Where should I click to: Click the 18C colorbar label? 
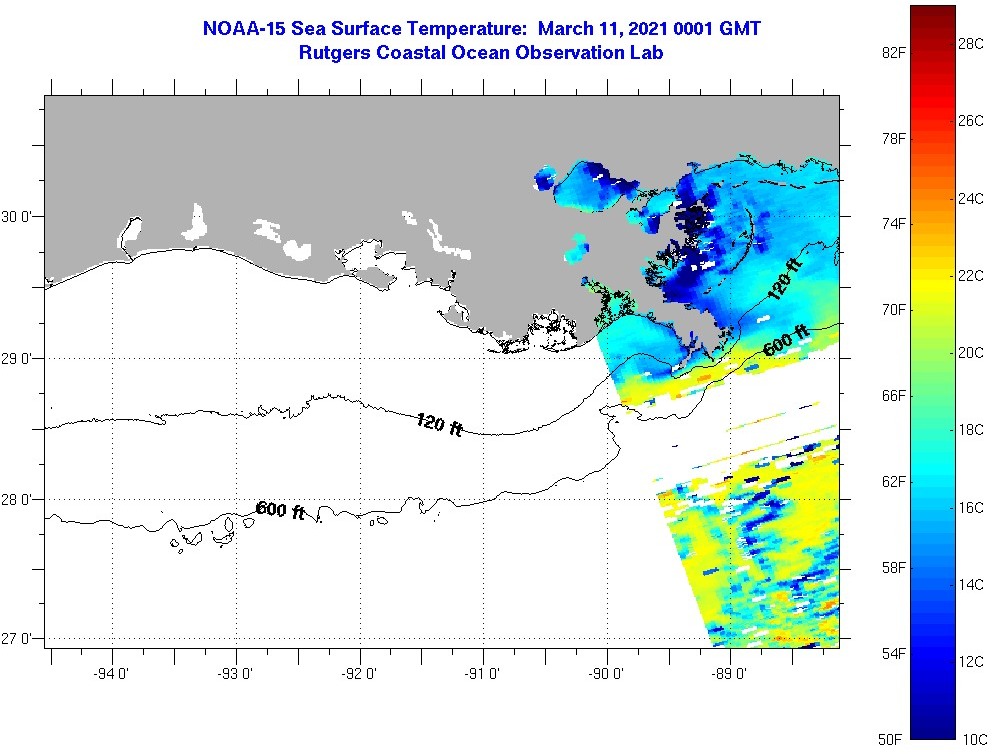pos(971,430)
